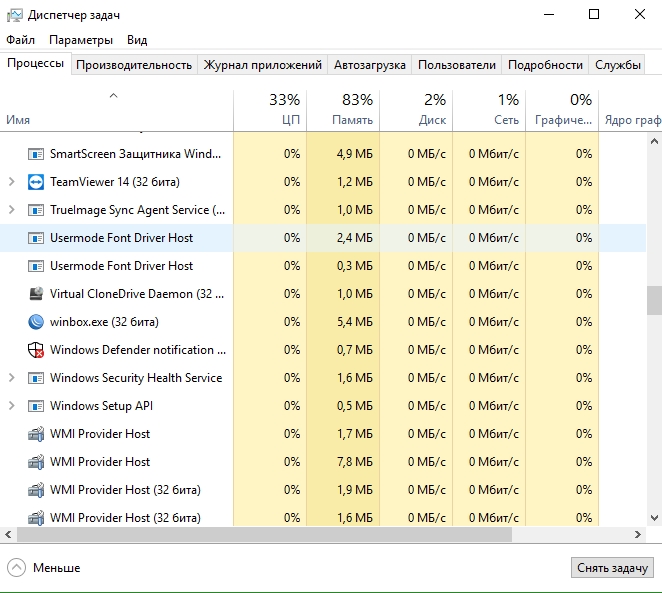662x593 pixels.
Task: Select the Windows Defender notification row name
Action: point(138,350)
